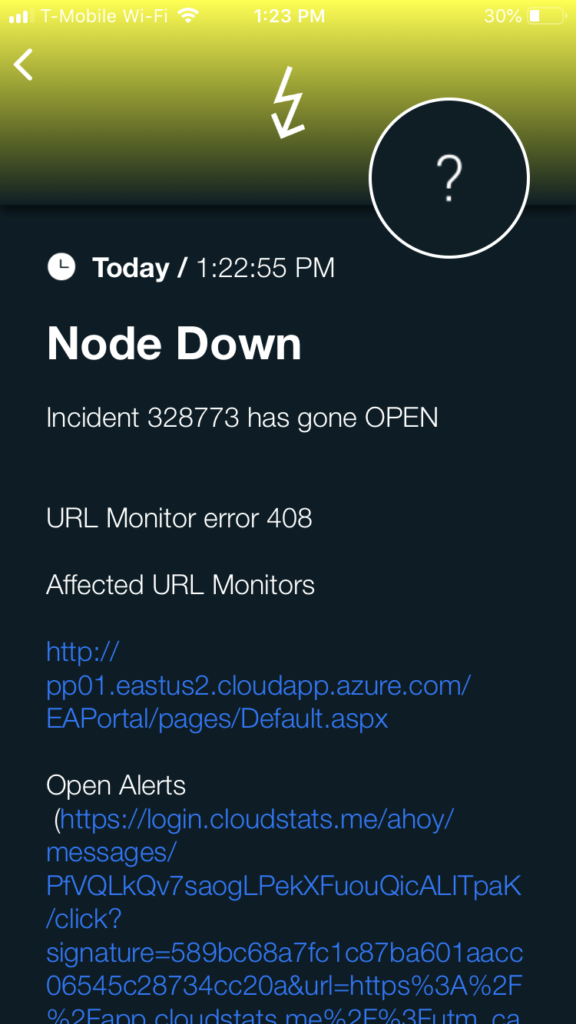Select the URL Monitor error 408 line

click(x=180, y=519)
